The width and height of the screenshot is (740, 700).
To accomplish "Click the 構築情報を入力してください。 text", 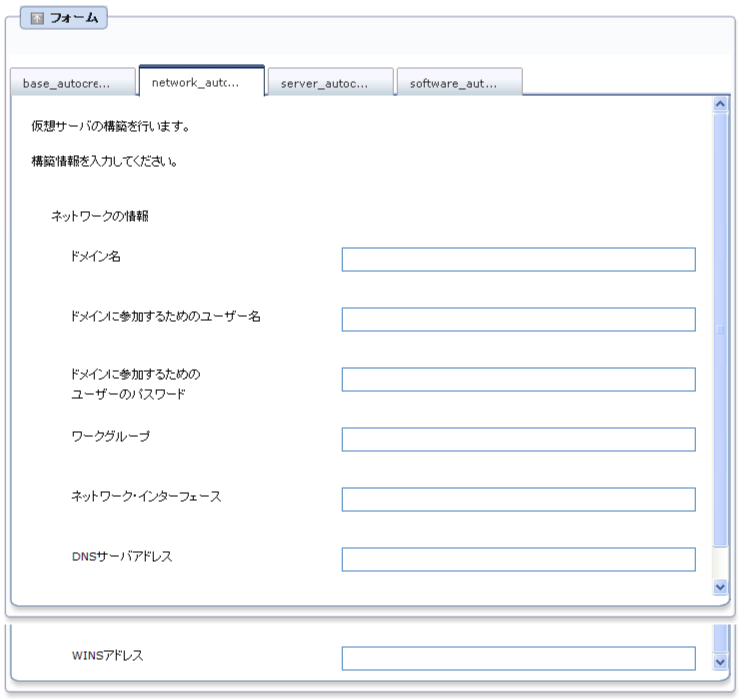I will (x=104, y=161).
